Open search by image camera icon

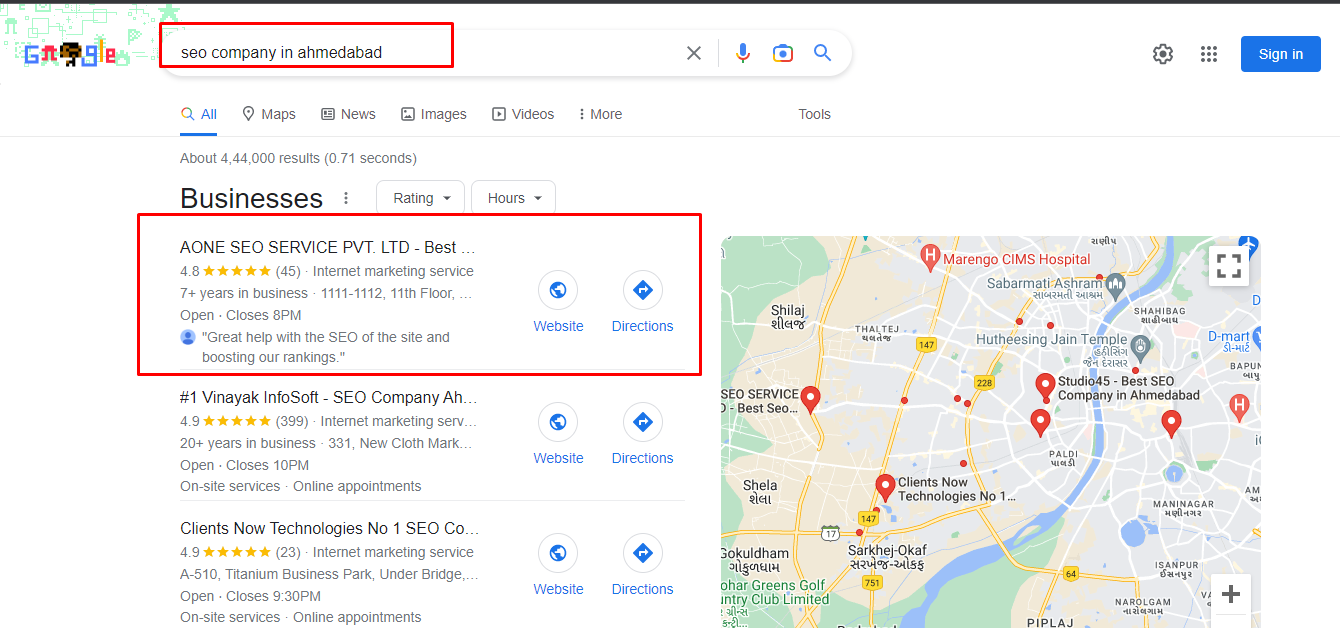pyautogui.click(x=782, y=53)
